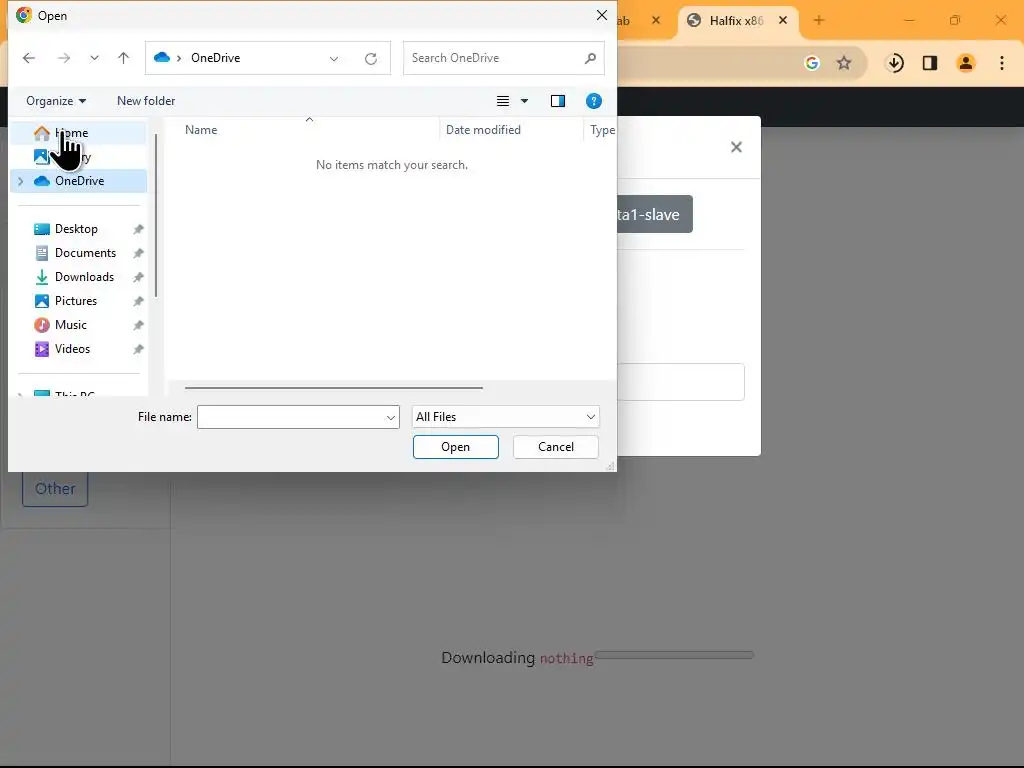1024x768 pixels.
Task: Expand the OneDrive tree node
Action: coord(21,181)
